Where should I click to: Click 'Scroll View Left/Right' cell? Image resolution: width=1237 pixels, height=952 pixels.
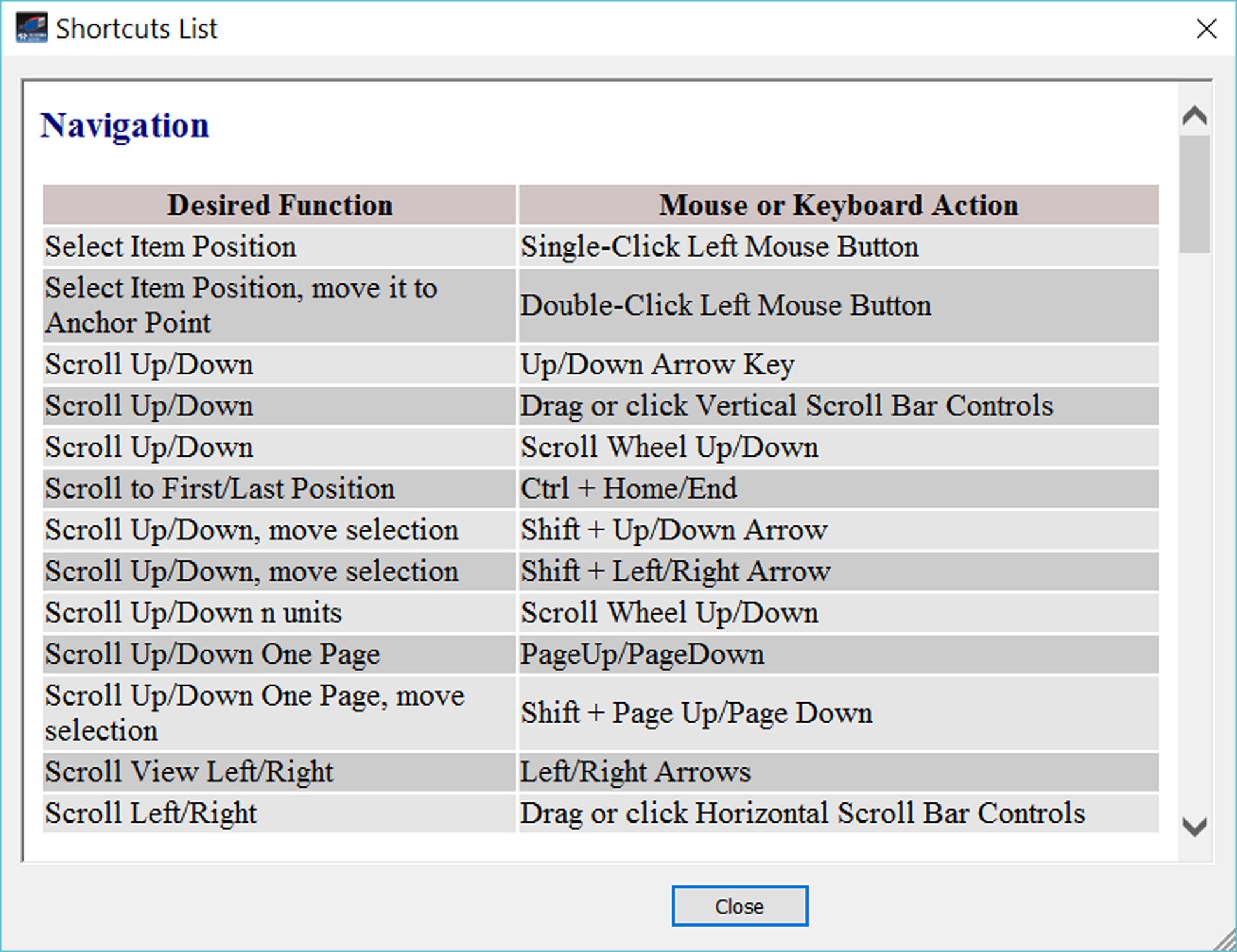click(x=279, y=772)
